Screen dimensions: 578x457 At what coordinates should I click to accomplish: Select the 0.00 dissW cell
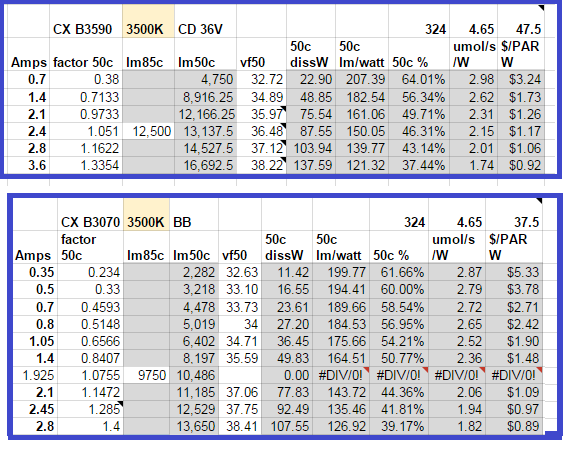coord(287,375)
